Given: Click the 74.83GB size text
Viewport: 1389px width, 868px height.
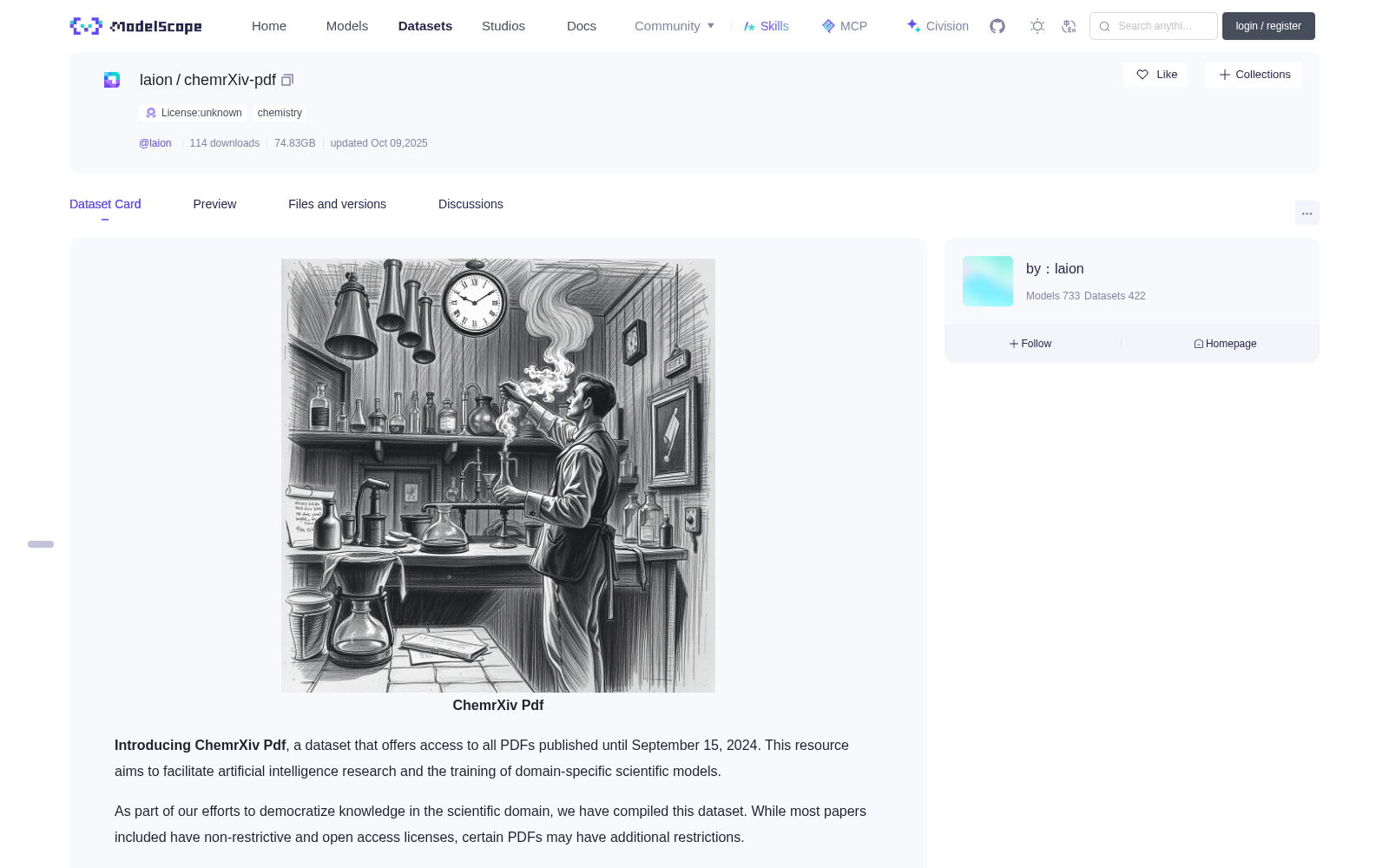Looking at the screenshot, I should point(295,143).
